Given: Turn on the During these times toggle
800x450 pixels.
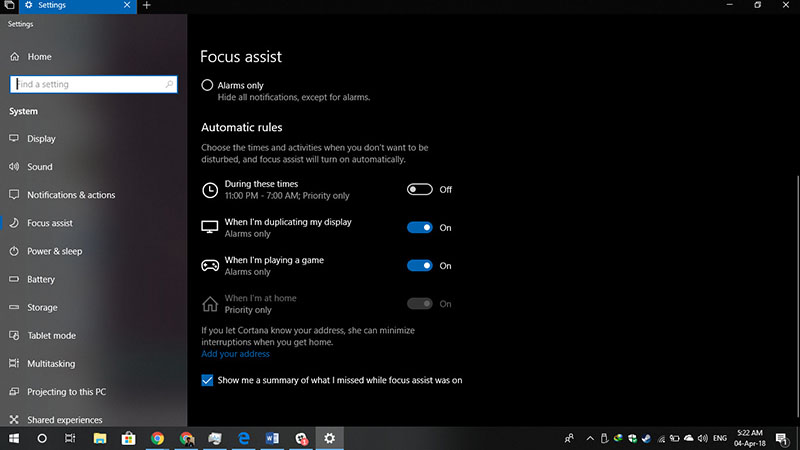Looking at the screenshot, I should click(419, 189).
